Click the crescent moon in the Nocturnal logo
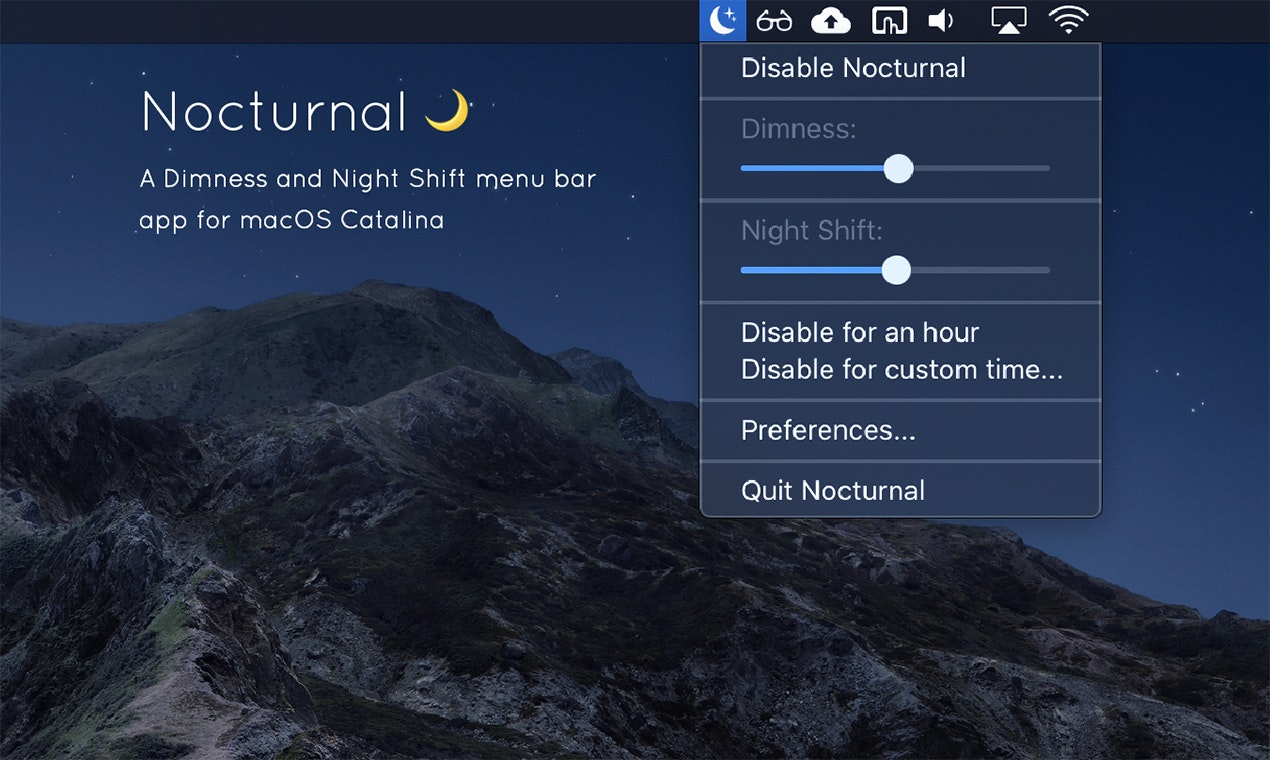Viewport: 1270px width, 760px height. pos(449,110)
